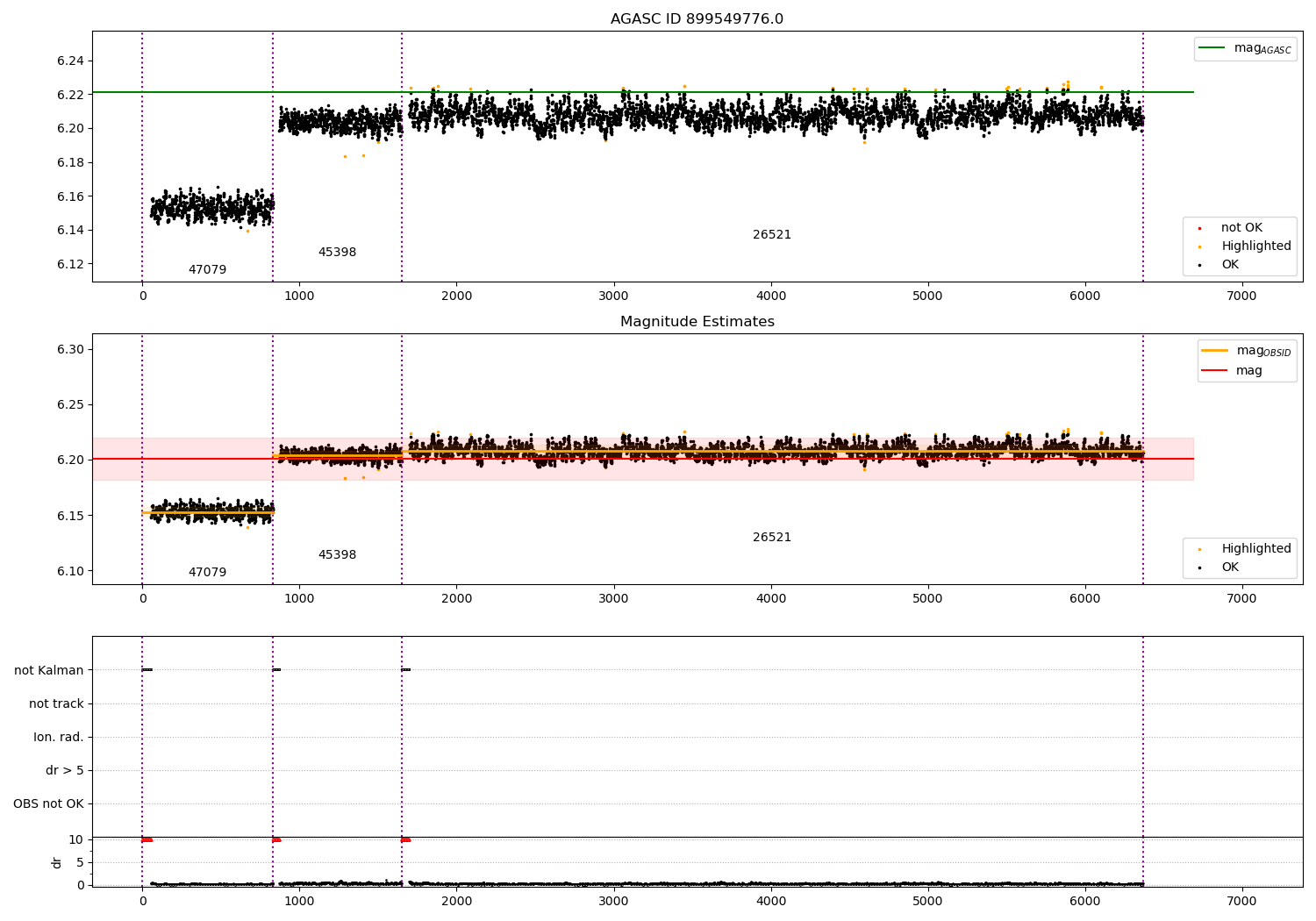Click obsid label 26521 in Magnitude Estimates plot
Viewport: 1316px width, 921px height.
pyautogui.click(x=772, y=538)
